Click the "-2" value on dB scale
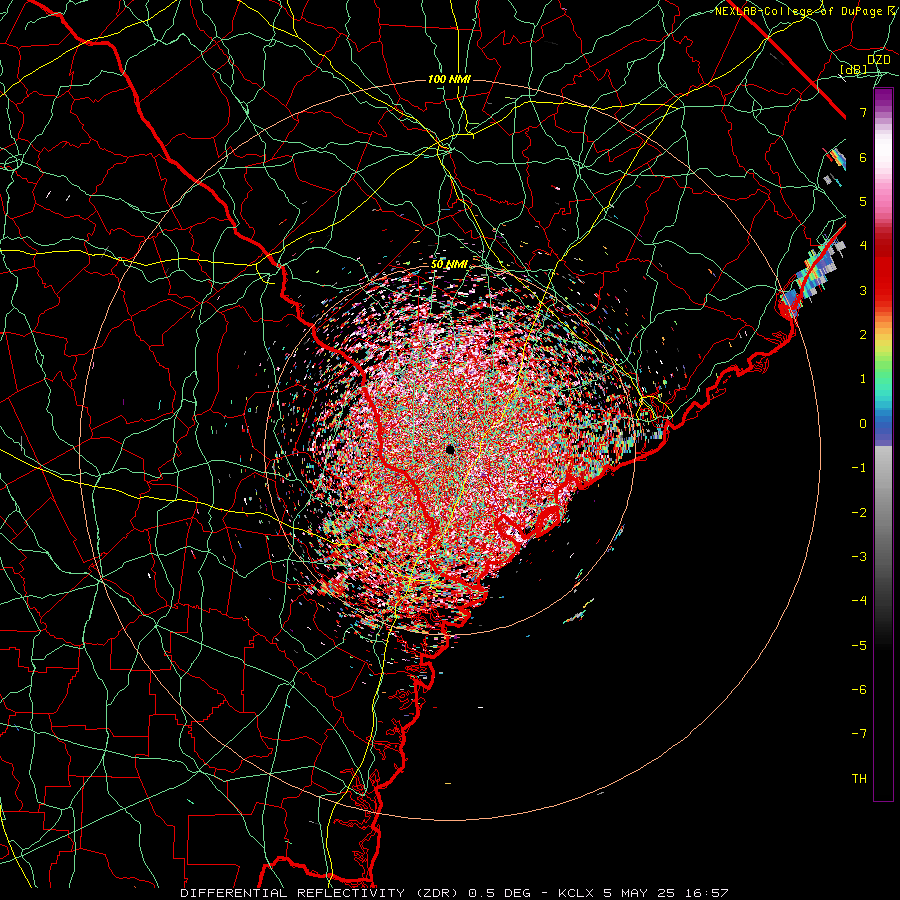The width and height of the screenshot is (900, 900). pos(859,513)
